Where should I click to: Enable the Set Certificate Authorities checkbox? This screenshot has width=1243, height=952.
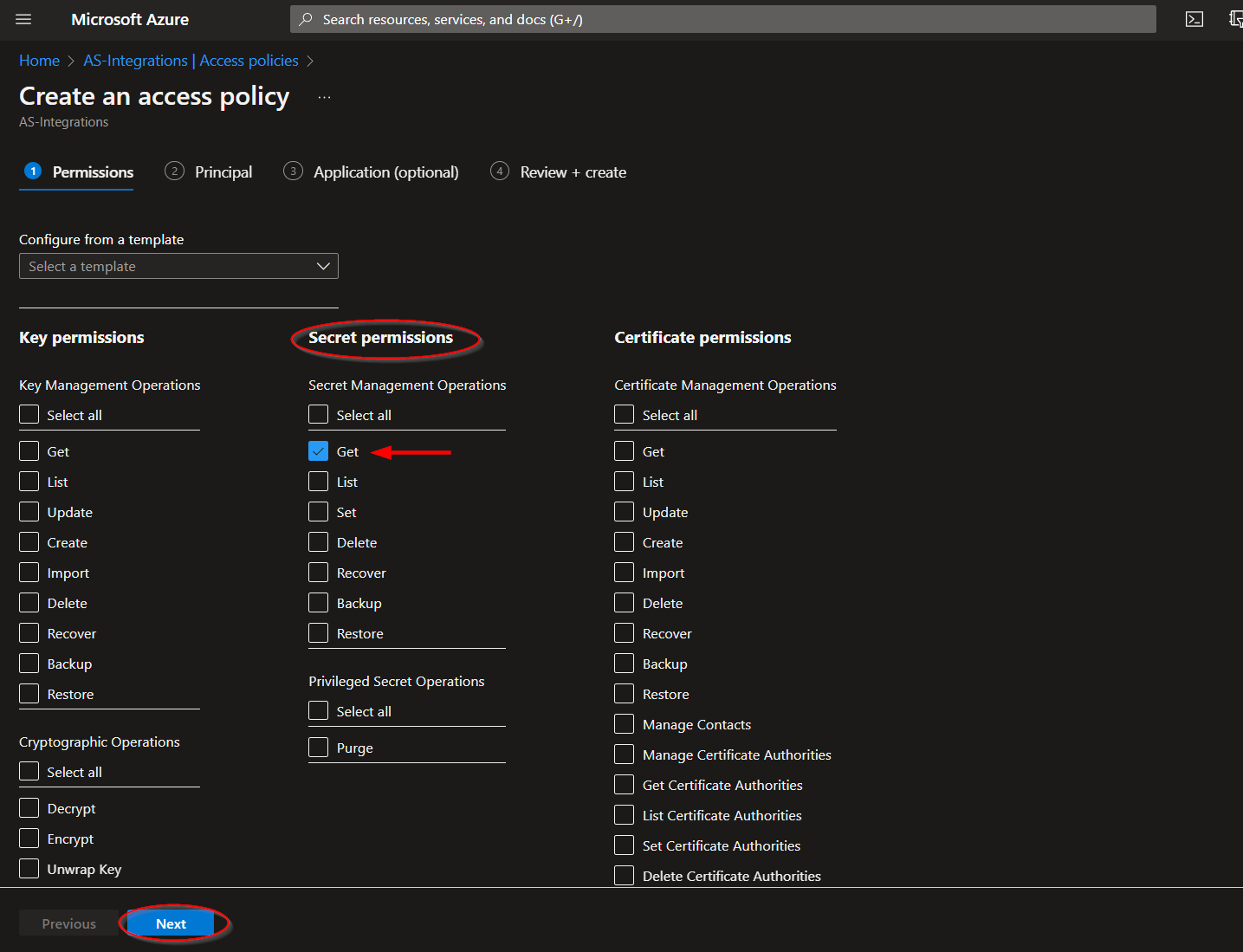click(625, 845)
